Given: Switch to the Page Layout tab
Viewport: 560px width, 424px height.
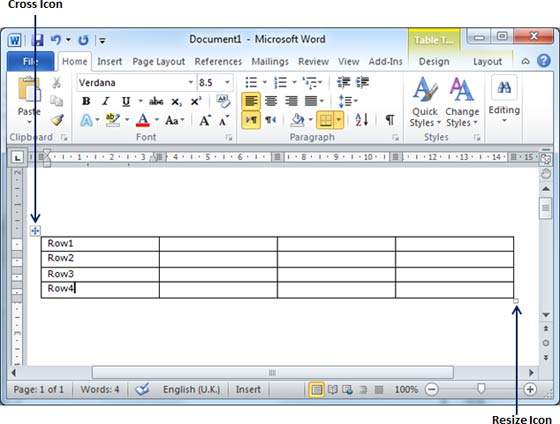Looking at the screenshot, I should 159,62.
